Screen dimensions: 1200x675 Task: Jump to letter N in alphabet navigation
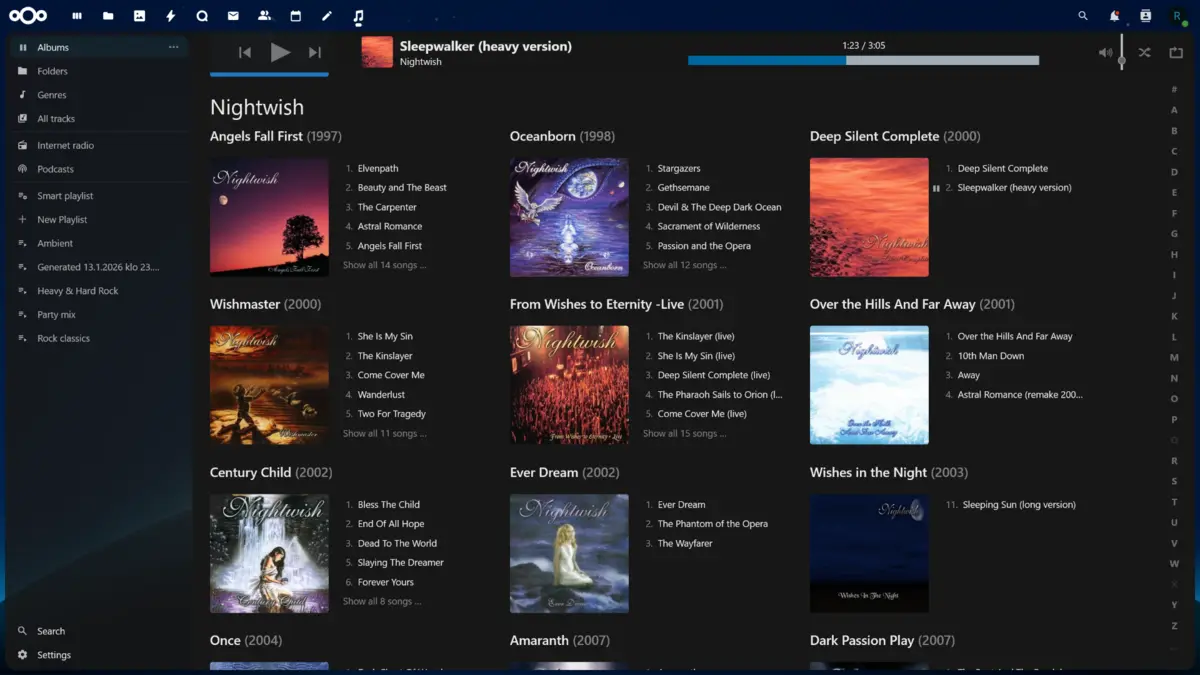pos(1174,378)
